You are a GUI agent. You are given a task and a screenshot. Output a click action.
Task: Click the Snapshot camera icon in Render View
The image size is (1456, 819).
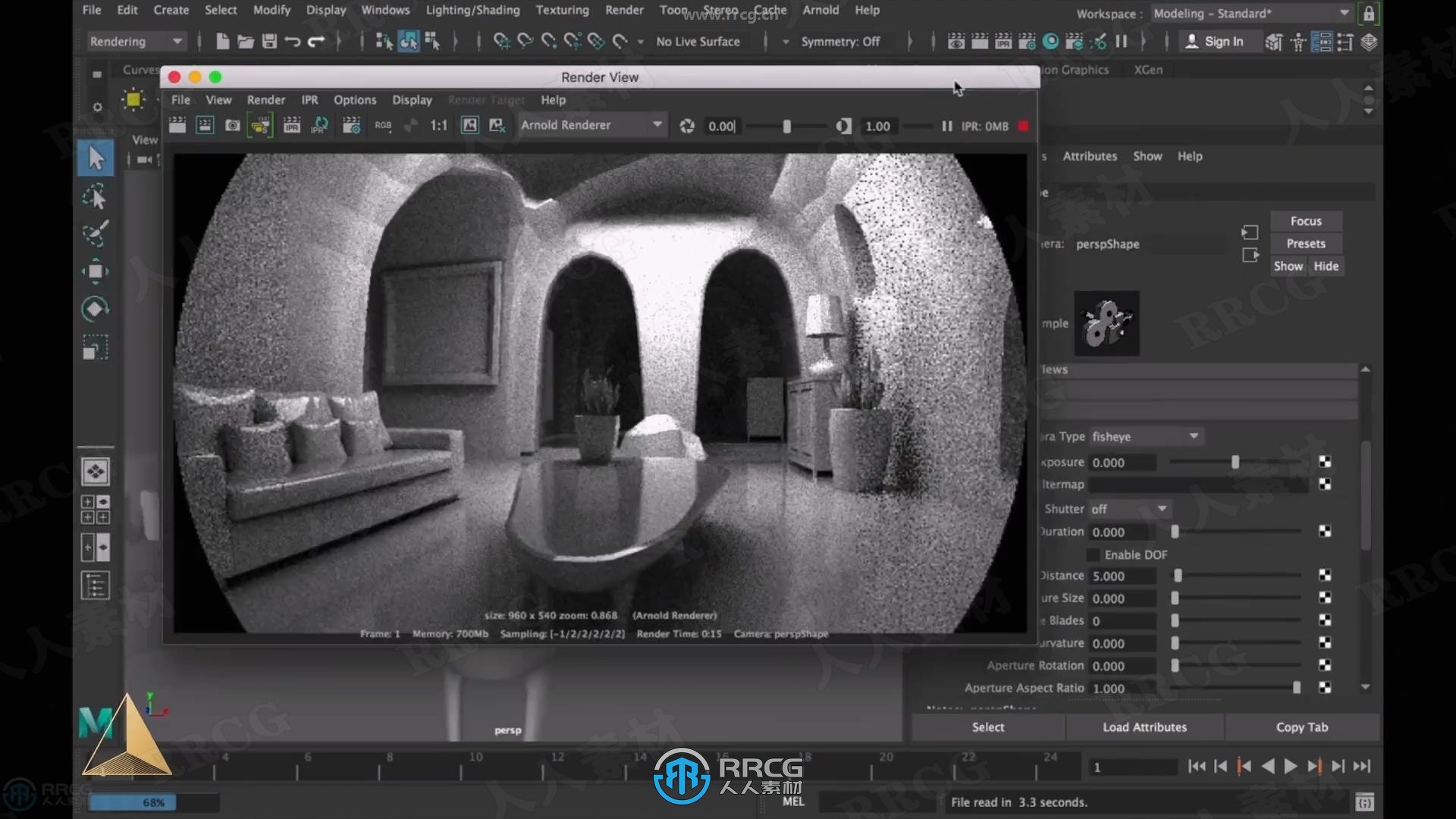click(233, 126)
